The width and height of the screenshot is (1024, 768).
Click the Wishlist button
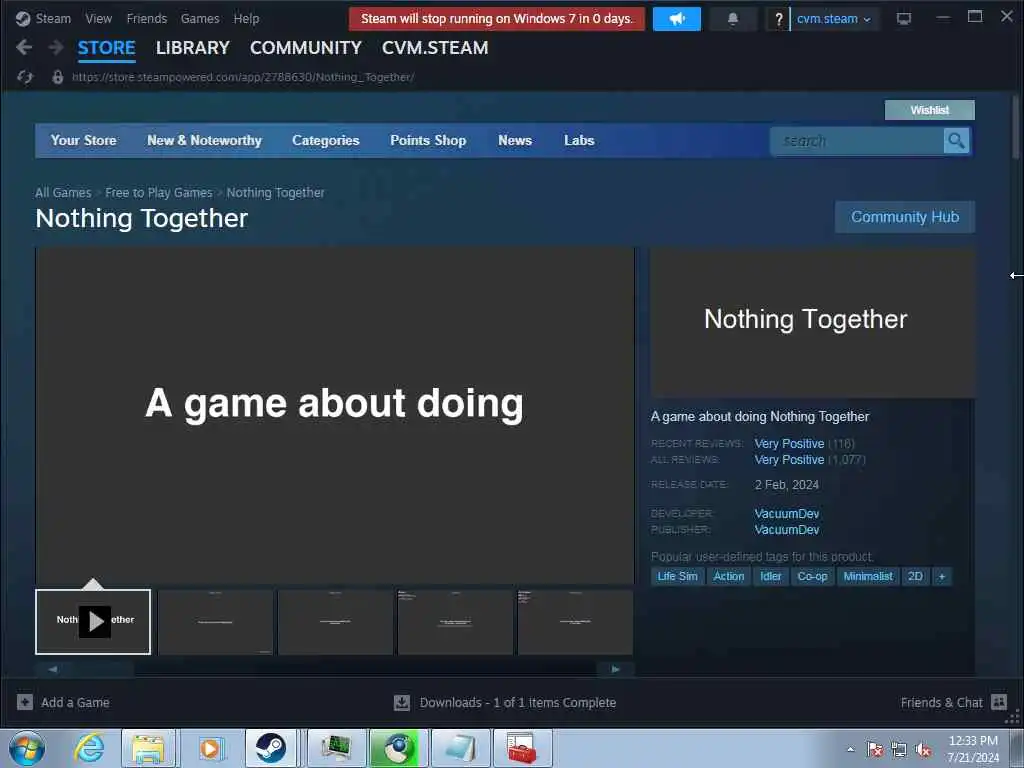930,110
